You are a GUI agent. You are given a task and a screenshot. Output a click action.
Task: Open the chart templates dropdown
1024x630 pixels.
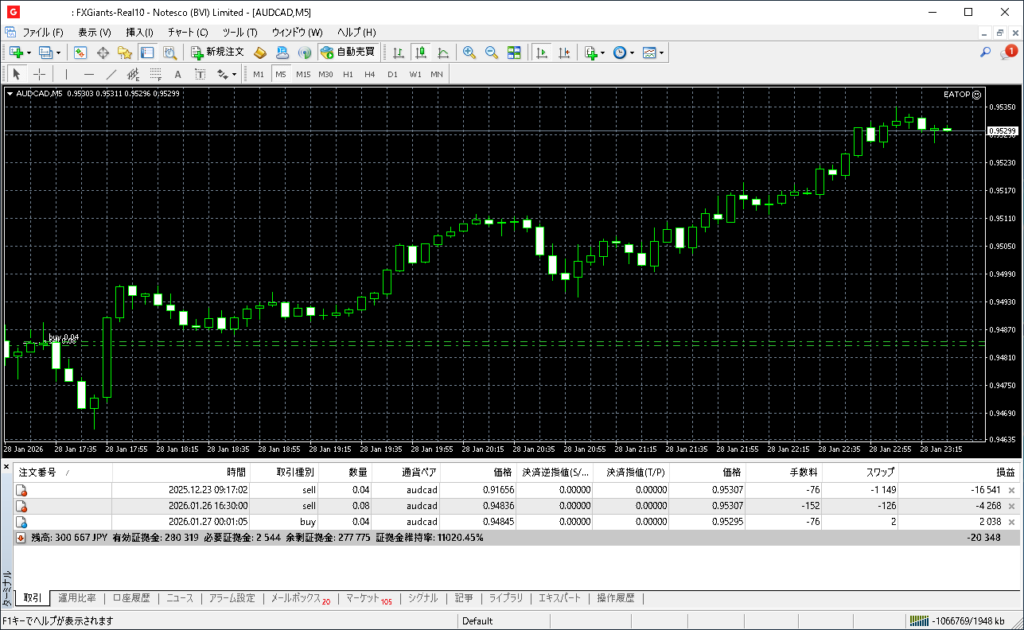coord(661,52)
